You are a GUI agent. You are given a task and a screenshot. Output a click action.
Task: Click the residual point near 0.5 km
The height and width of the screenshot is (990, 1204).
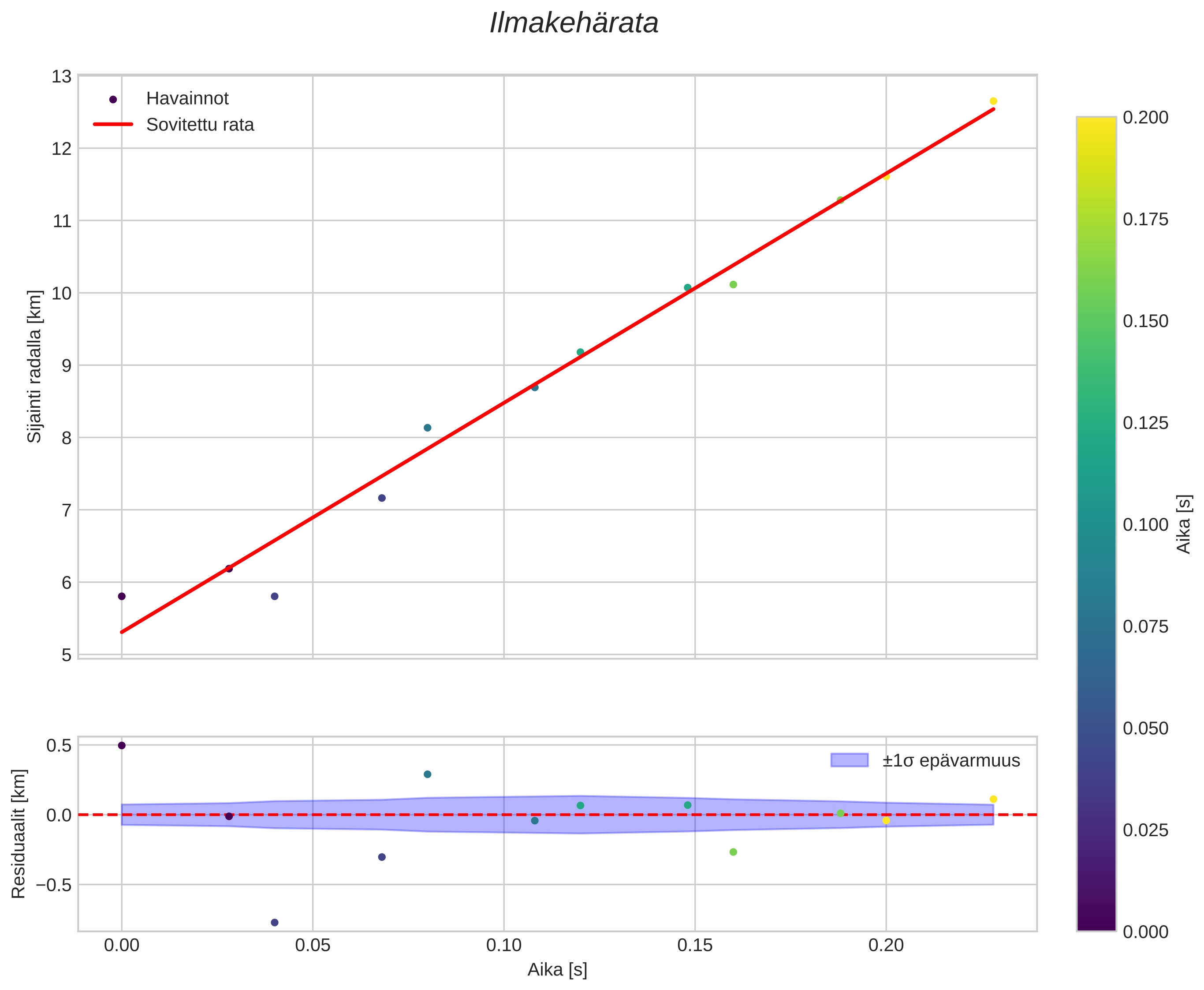click(x=122, y=745)
